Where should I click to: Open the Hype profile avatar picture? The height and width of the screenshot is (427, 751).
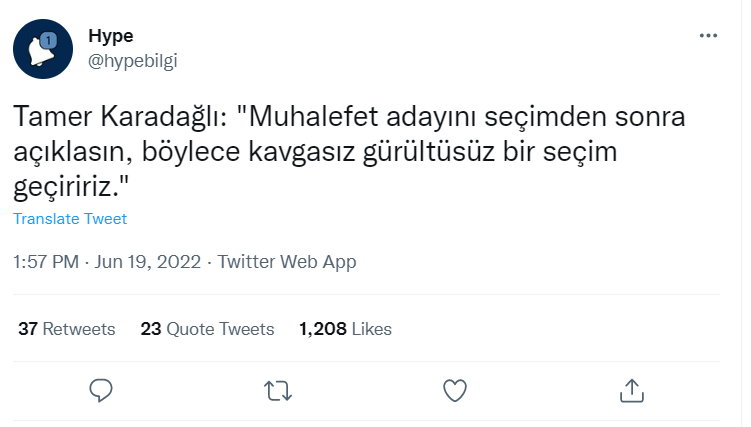click(x=42, y=49)
